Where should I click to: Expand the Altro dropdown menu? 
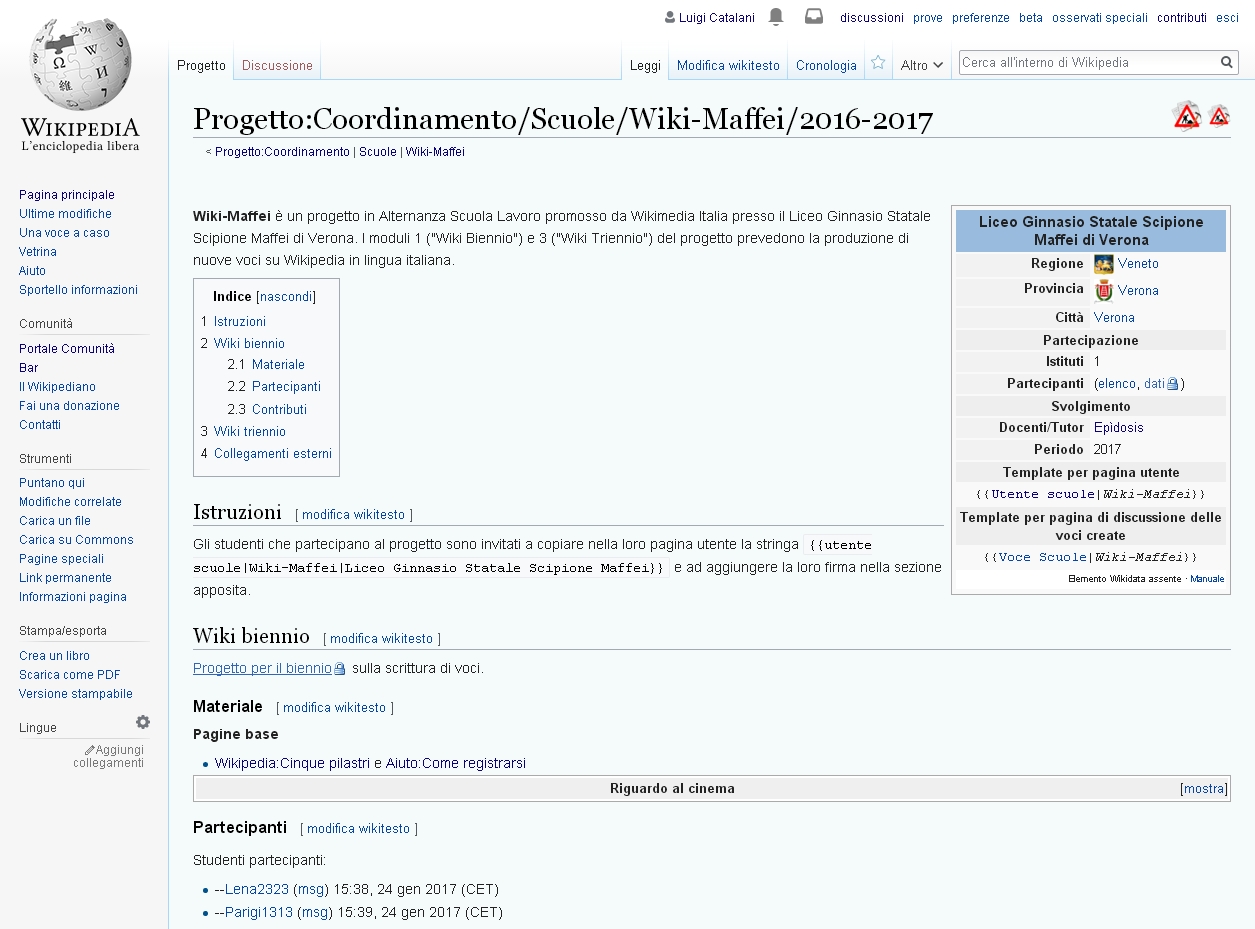(921, 66)
